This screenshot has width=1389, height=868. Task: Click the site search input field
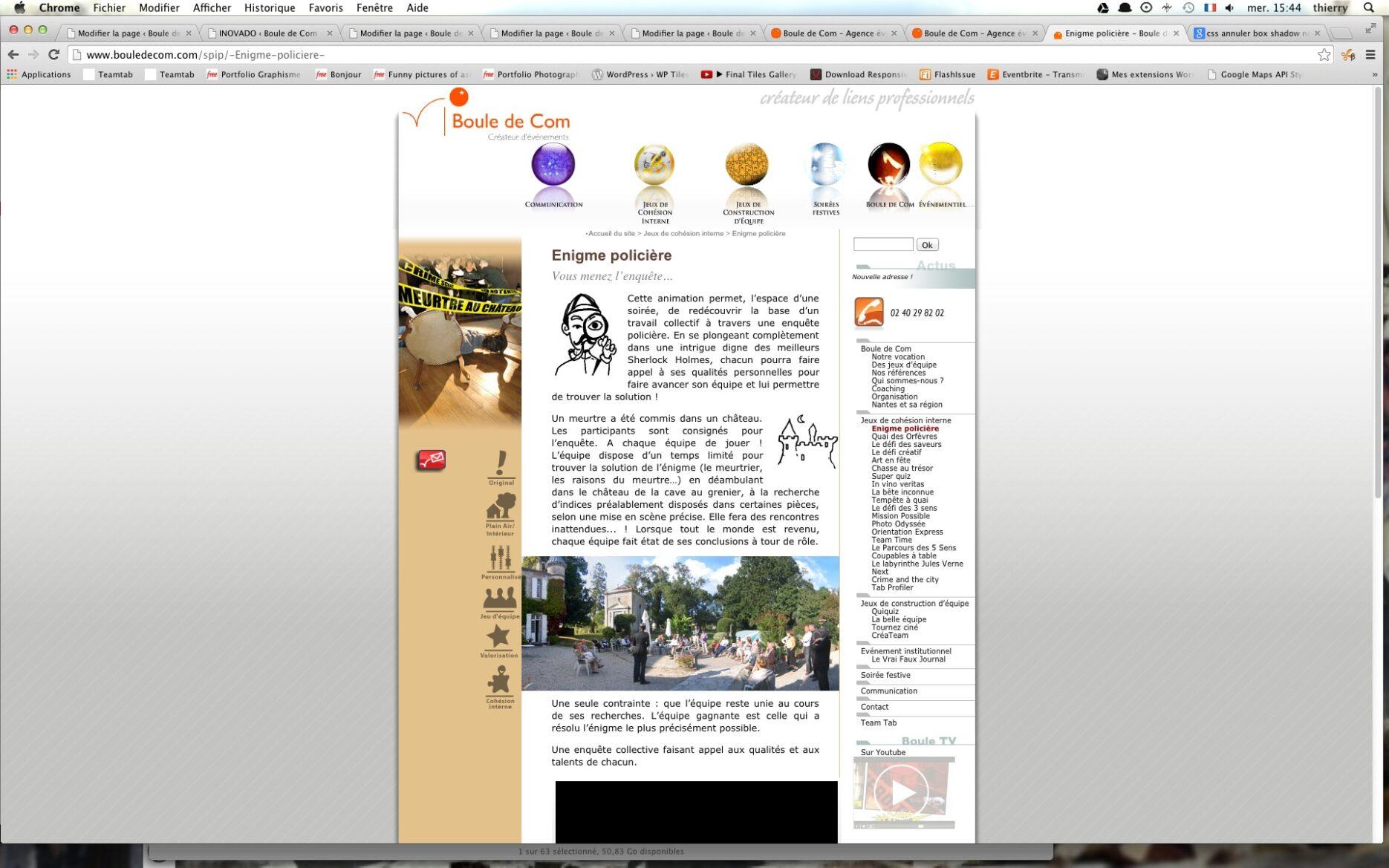(883, 244)
